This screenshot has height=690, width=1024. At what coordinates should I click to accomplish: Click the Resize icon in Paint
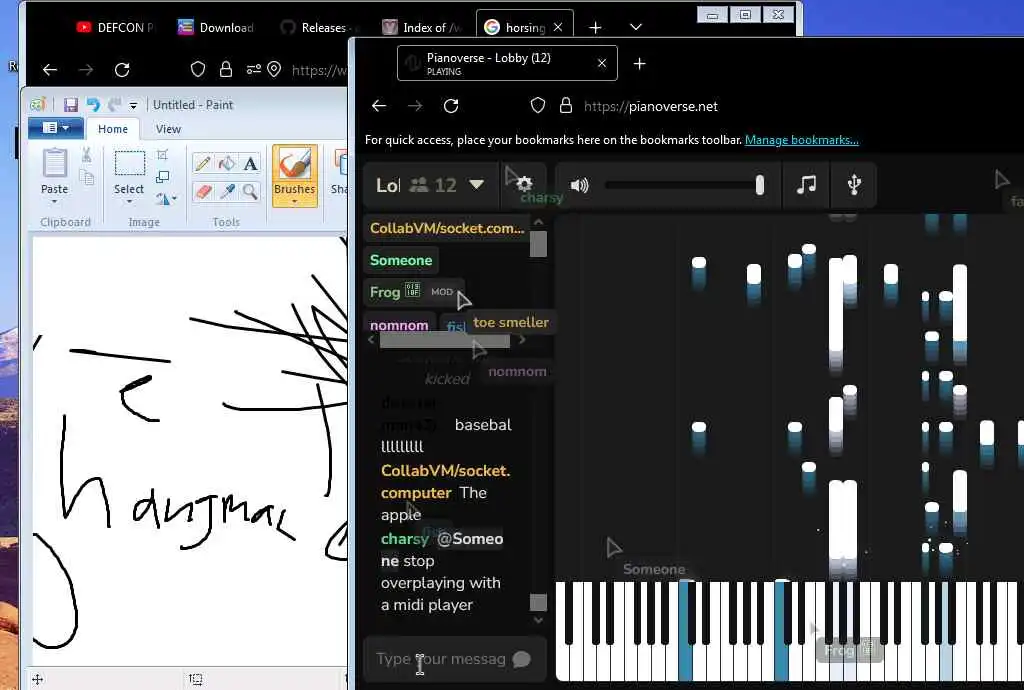click(x=163, y=177)
